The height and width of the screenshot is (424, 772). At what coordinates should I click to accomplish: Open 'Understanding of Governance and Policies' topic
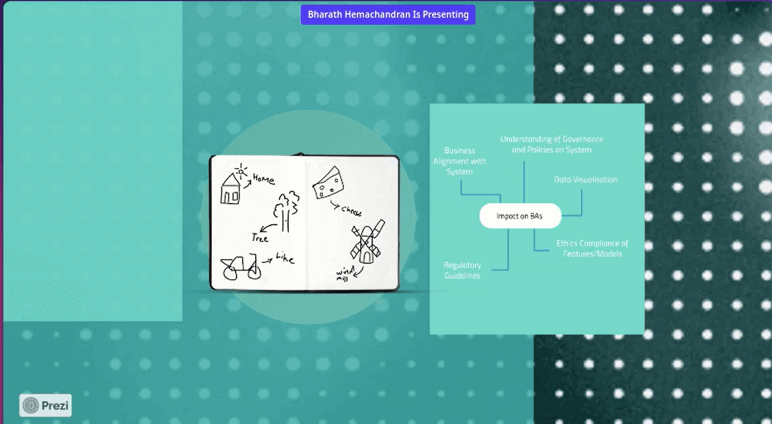tap(551, 144)
